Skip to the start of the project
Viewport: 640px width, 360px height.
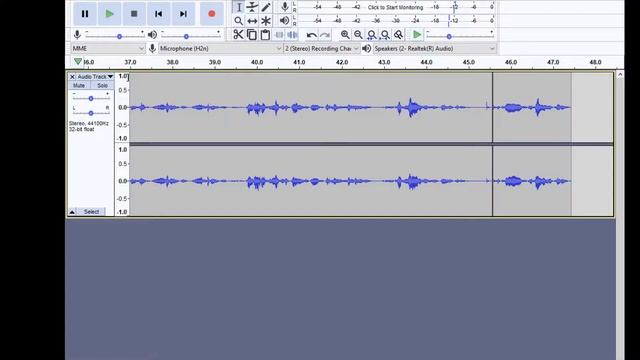(x=158, y=14)
